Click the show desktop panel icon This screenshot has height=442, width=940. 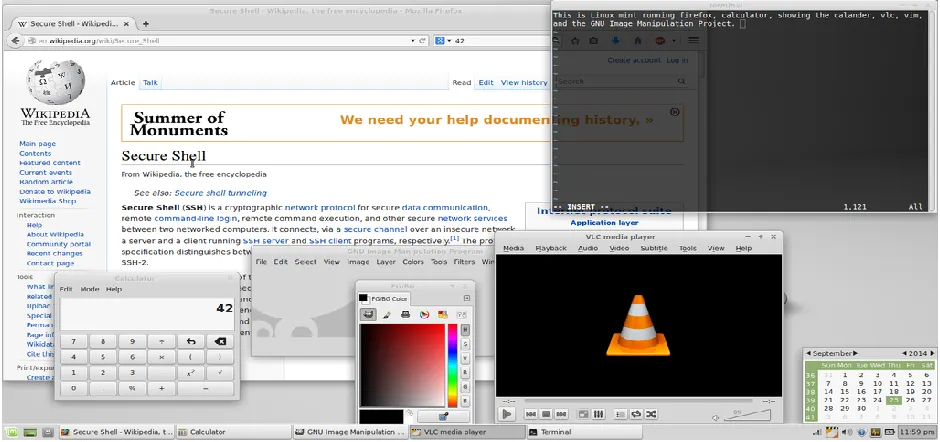30,432
